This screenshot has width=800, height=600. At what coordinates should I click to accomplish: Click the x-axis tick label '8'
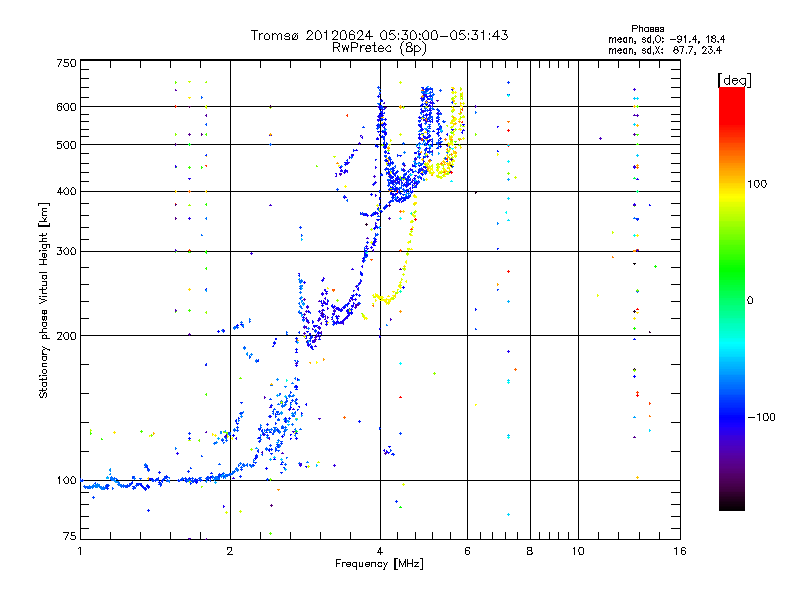[x=530, y=551]
